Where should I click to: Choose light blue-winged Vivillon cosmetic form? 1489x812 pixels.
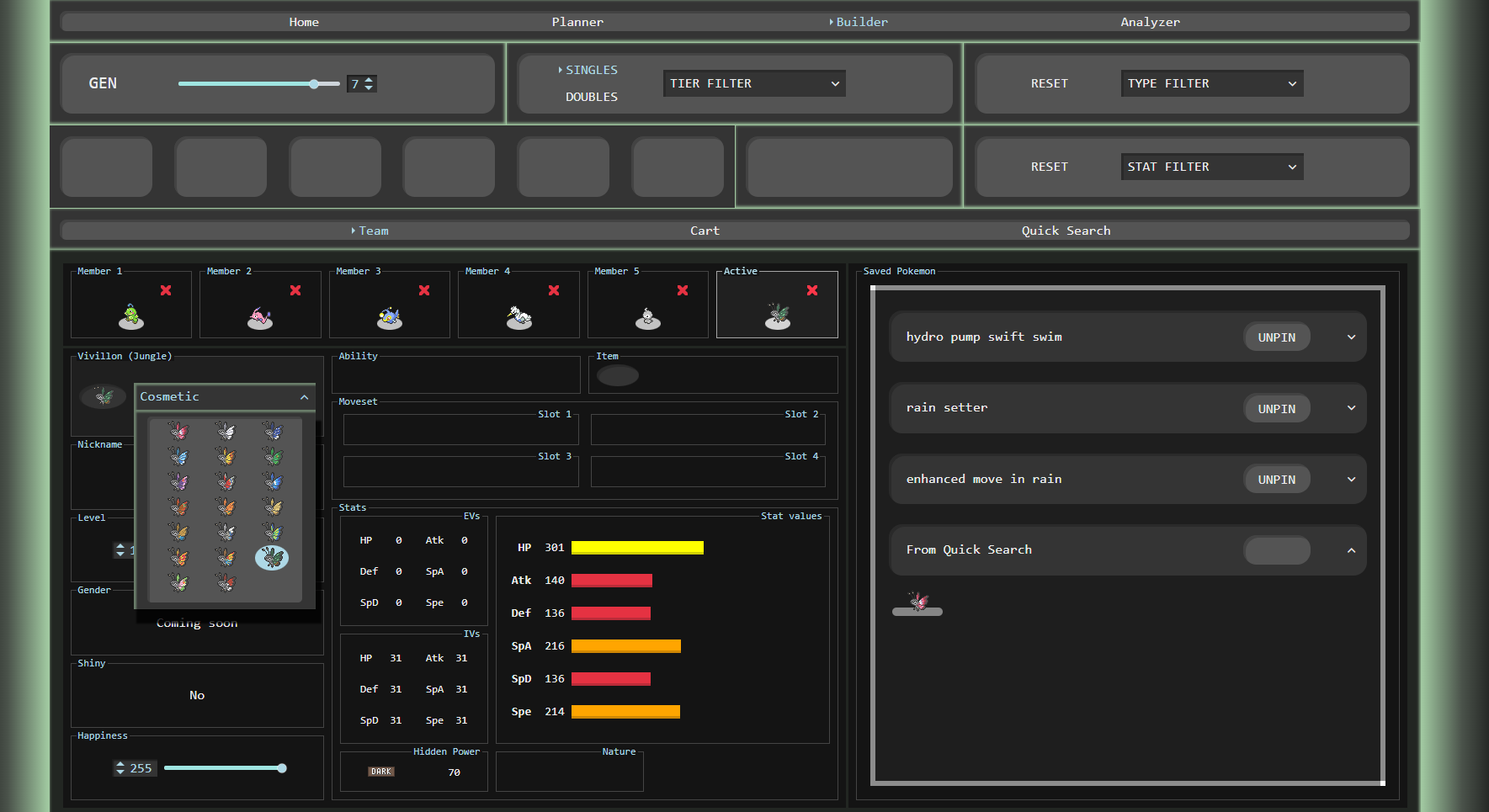(178, 456)
